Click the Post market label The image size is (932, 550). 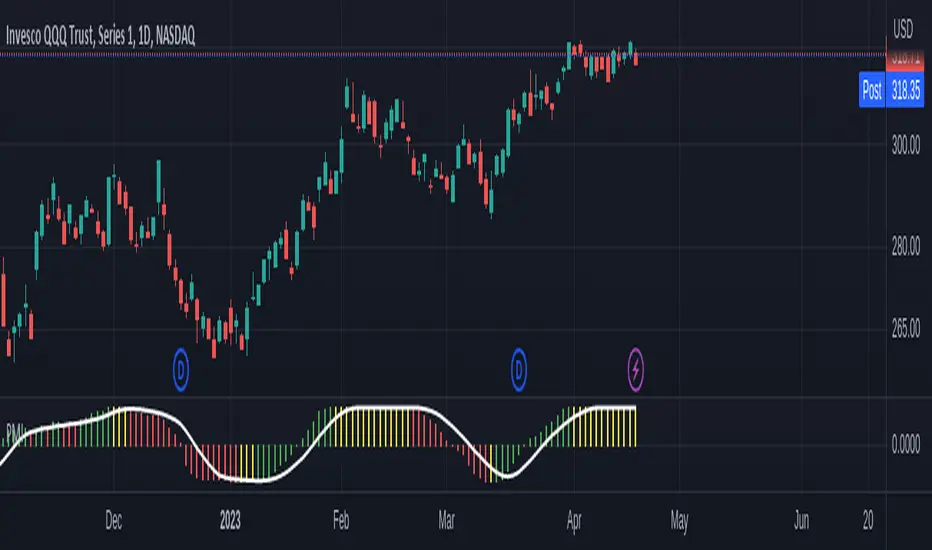coord(872,90)
